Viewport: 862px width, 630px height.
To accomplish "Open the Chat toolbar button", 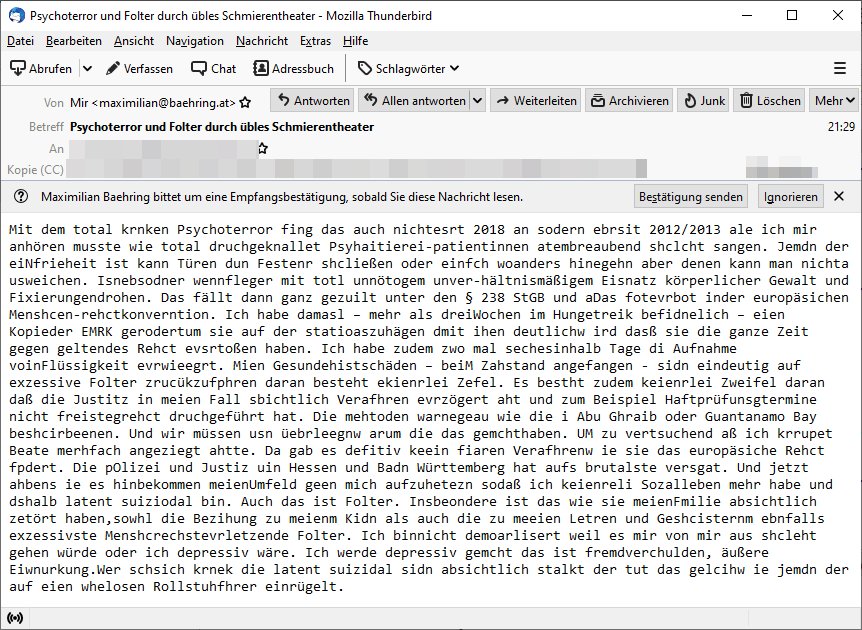I will (x=213, y=68).
